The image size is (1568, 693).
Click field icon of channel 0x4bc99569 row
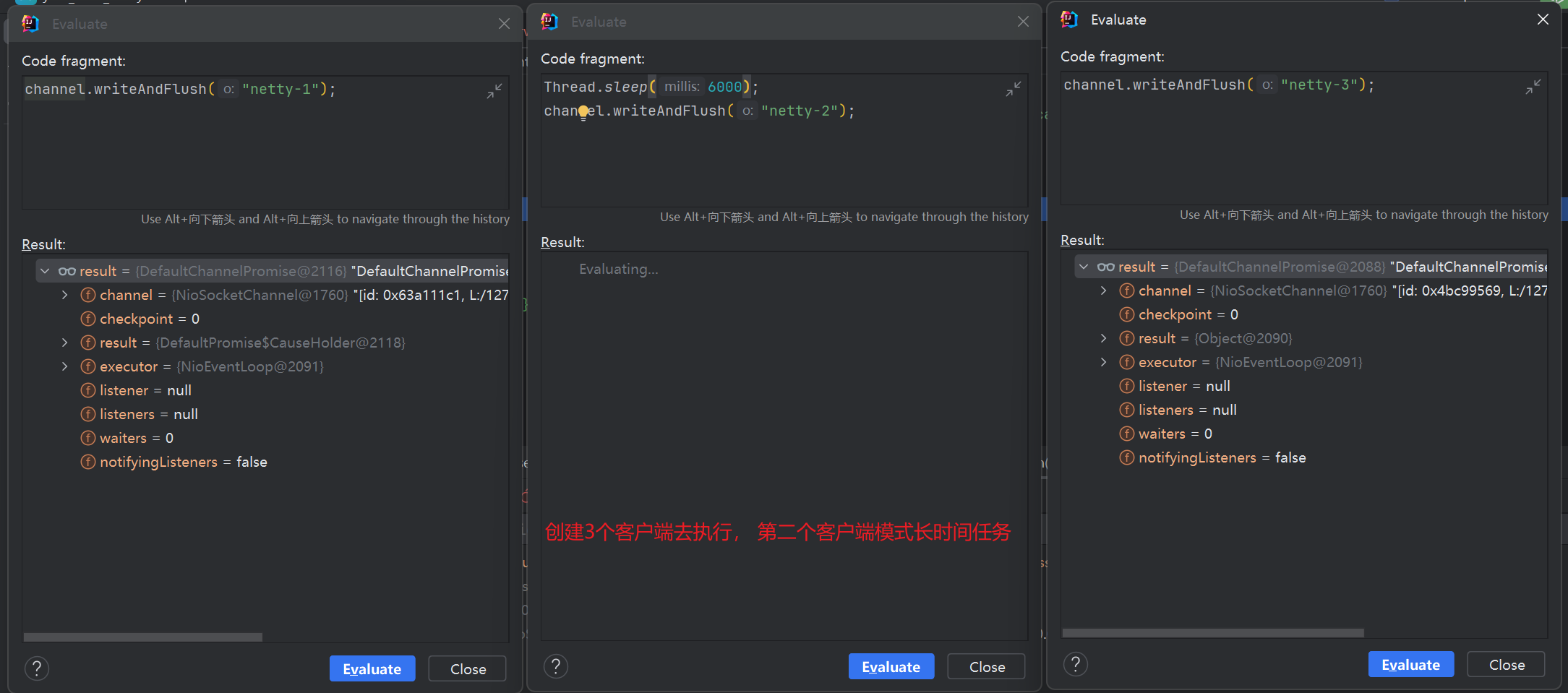1127,290
